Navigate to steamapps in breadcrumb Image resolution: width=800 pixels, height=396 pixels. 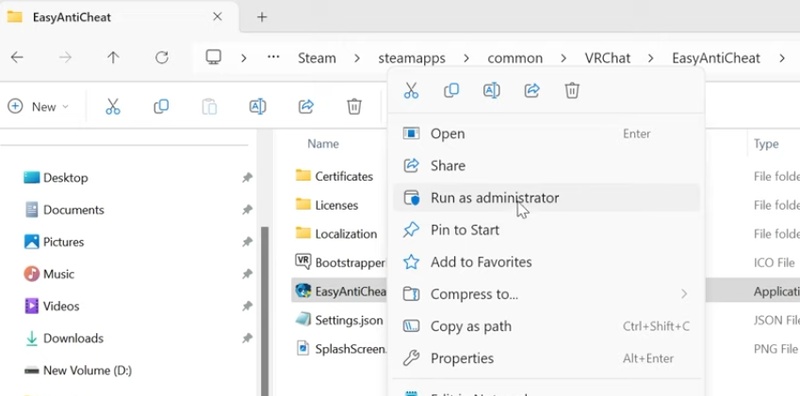point(412,58)
